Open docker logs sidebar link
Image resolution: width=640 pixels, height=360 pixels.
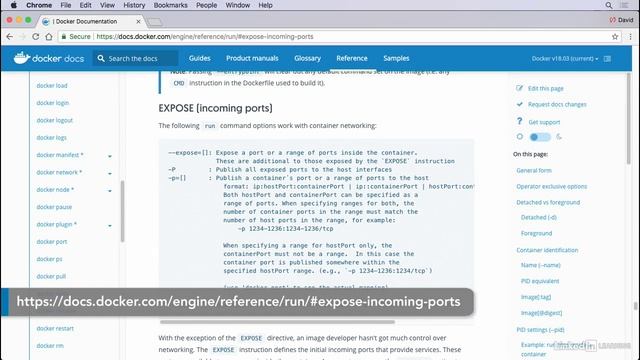tap(51, 138)
